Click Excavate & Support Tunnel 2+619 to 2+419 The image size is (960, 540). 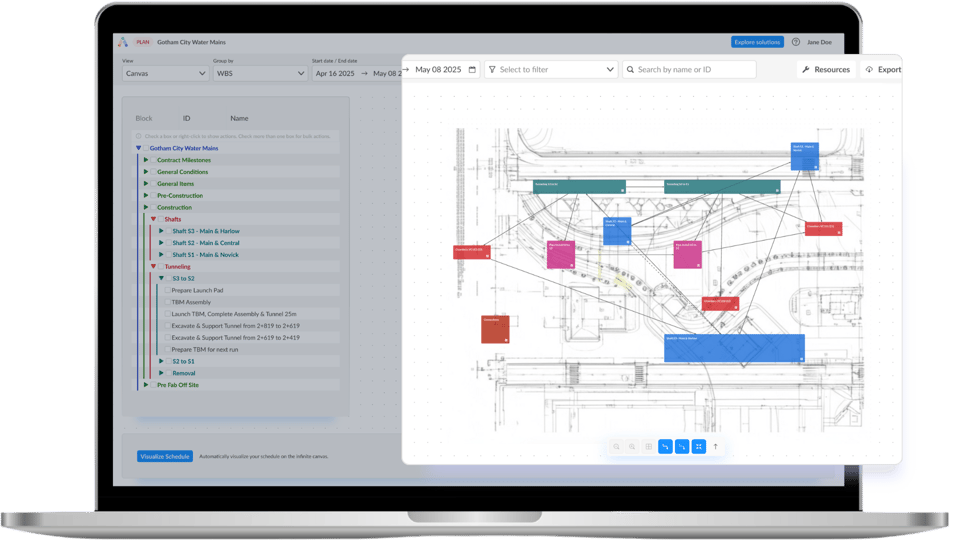click(x=236, y=337)
